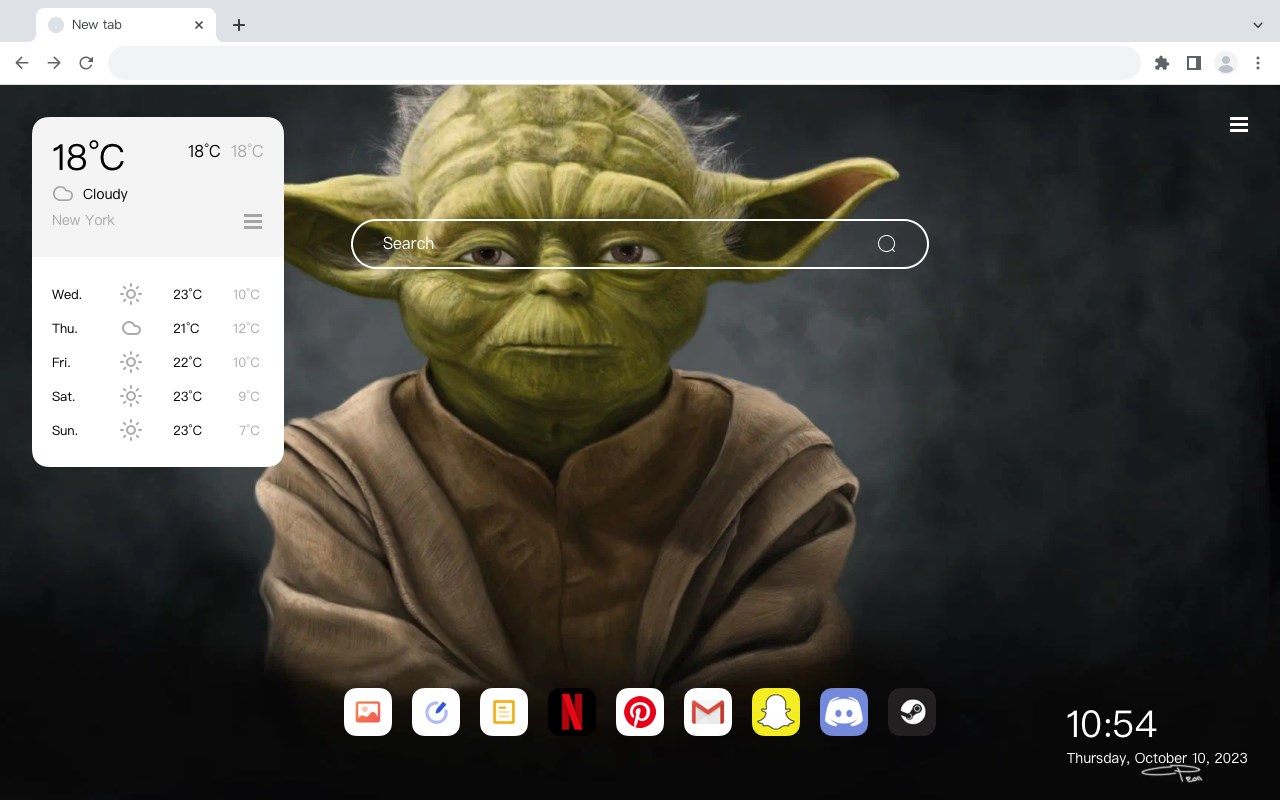Go back to the previous page
This screenshot has width=1280, height=800.
click(22, 63)
